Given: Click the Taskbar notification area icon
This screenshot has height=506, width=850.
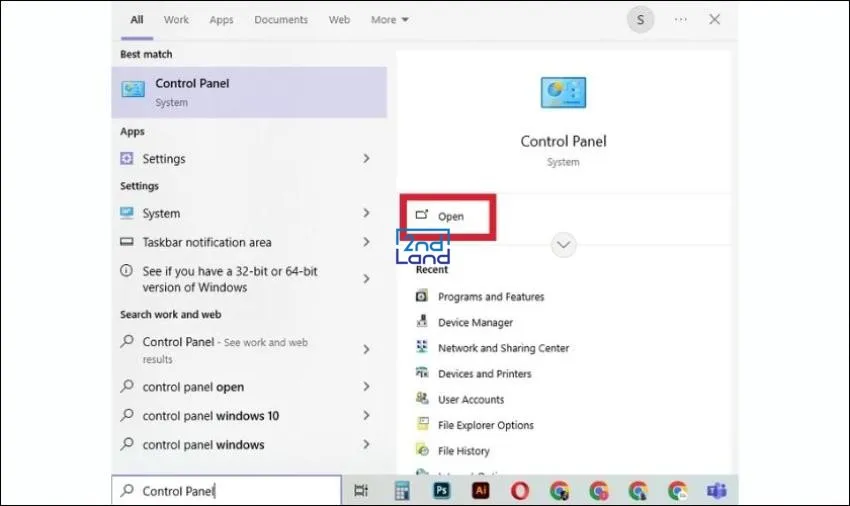Looking at the screenshot, I should click(126, 241).
